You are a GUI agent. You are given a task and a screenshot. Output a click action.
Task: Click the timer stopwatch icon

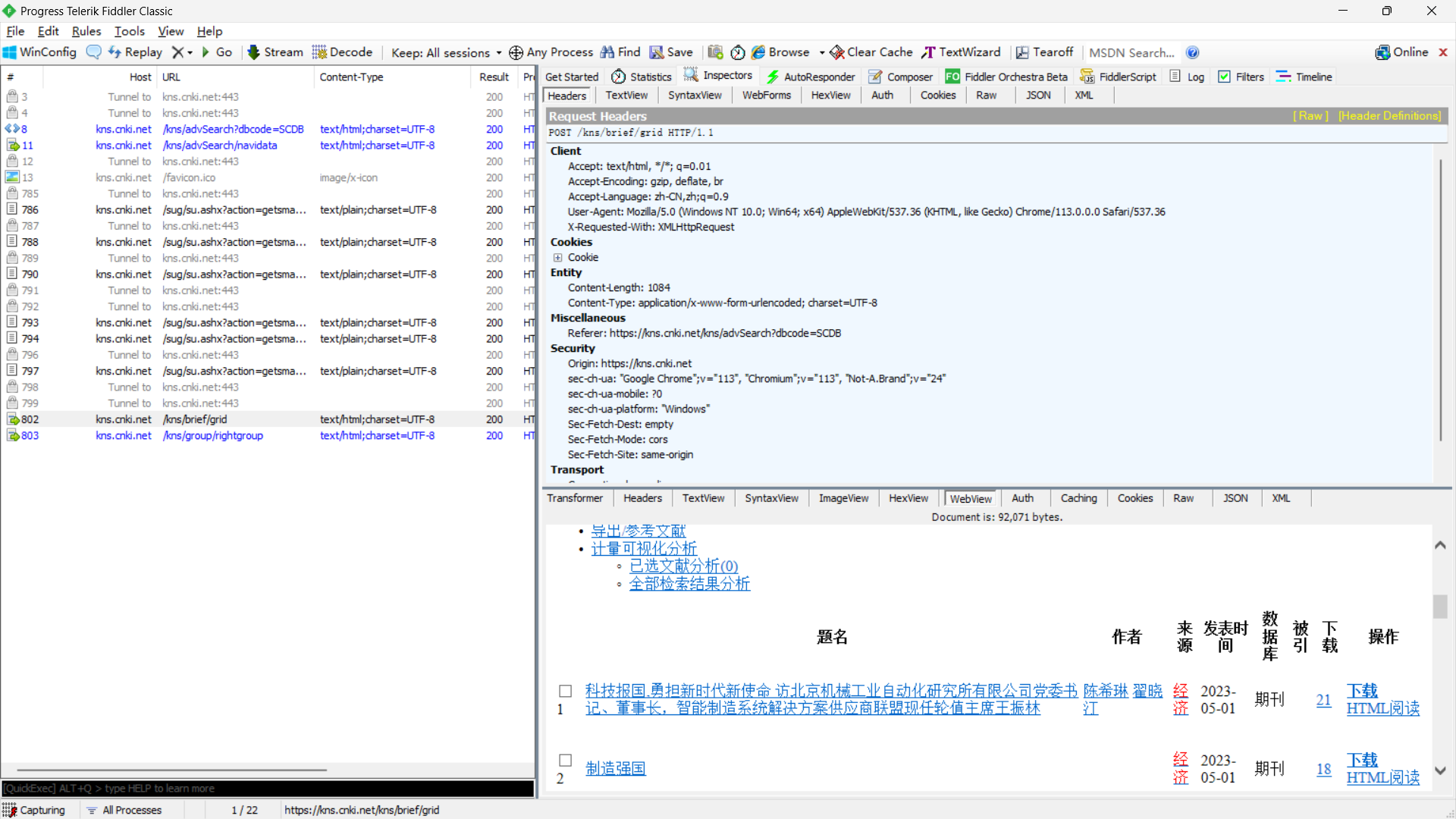point(738,52)
